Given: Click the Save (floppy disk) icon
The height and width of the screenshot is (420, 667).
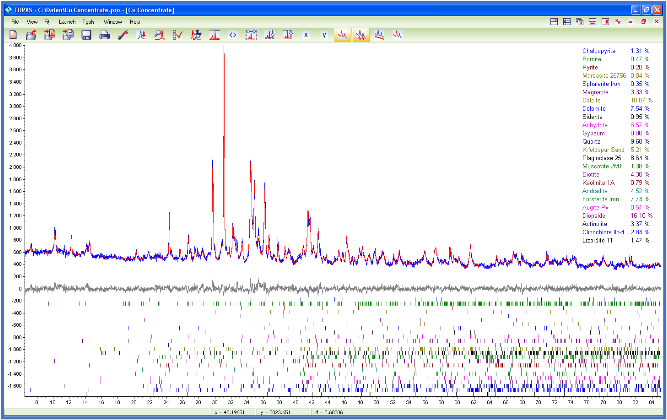Looking at the screenshot, I should pyautogui.click(x=86, y=35).
